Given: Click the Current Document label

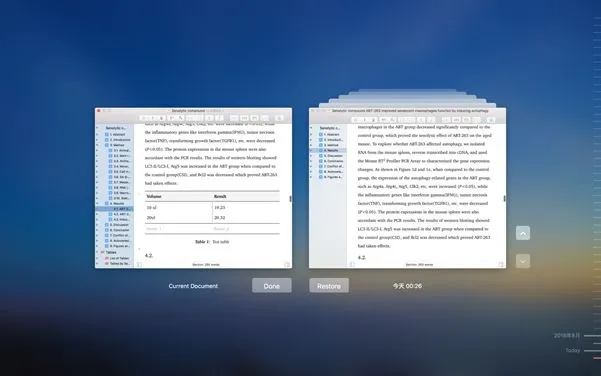Looking at the screenshot, I should (x=193, y=286).
